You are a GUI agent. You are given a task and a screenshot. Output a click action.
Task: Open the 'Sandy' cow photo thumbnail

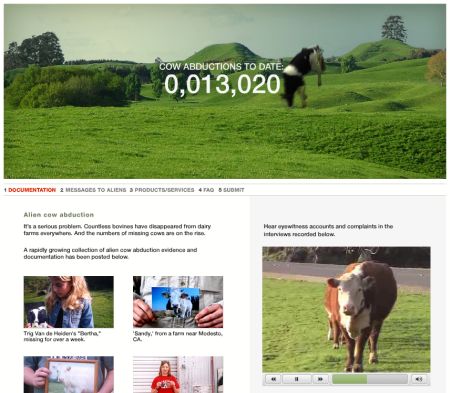178,302
